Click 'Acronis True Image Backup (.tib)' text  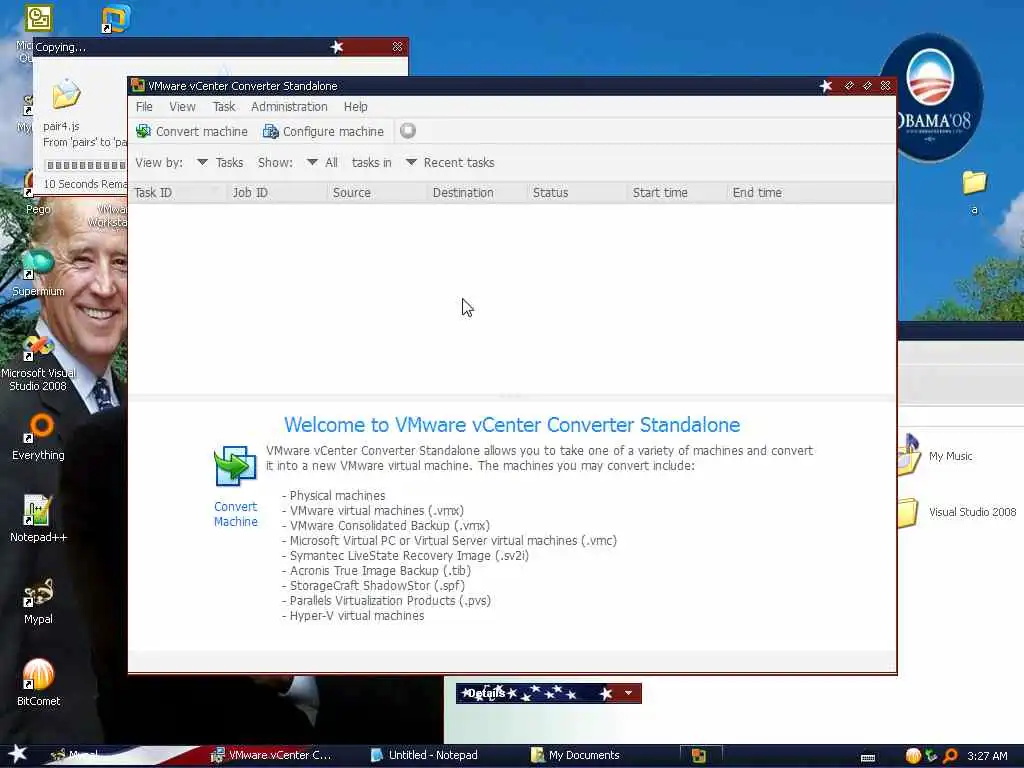coord(380,571)
